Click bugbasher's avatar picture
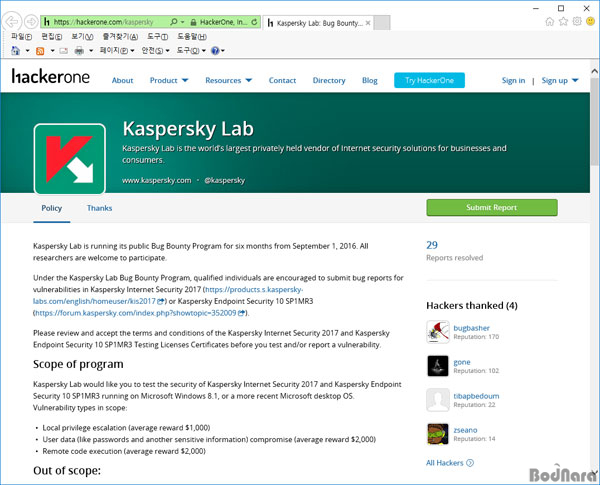This screenshot has width=600, height=485. coord(438,332)
